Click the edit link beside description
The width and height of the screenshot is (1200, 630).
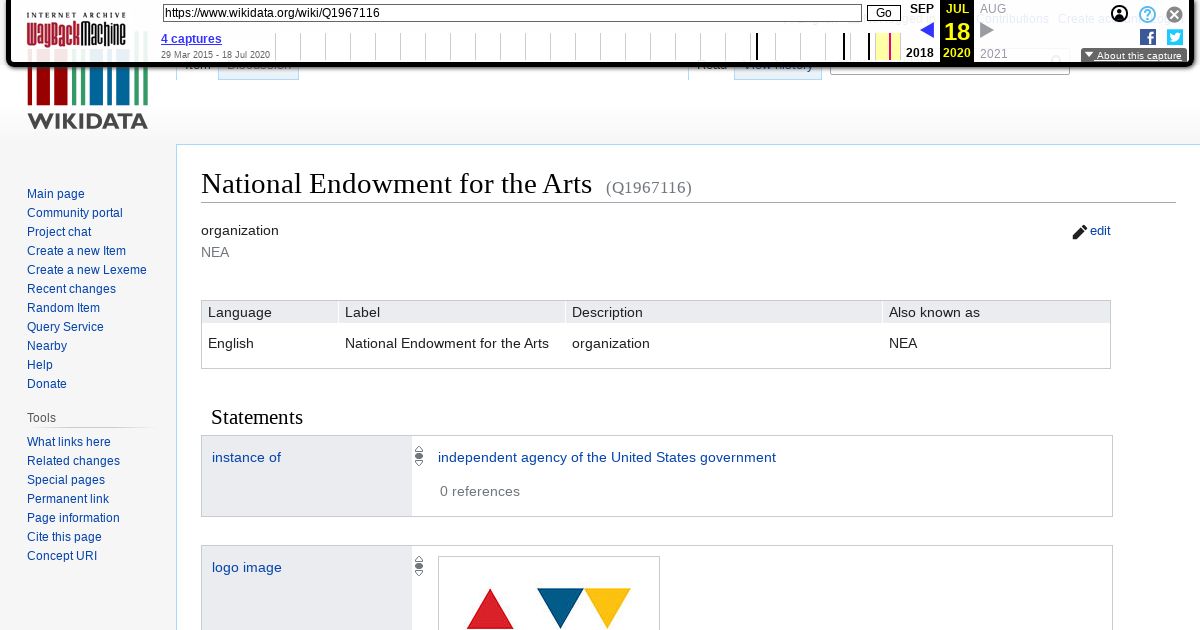pyautogui.click(x=1100, y=231)
